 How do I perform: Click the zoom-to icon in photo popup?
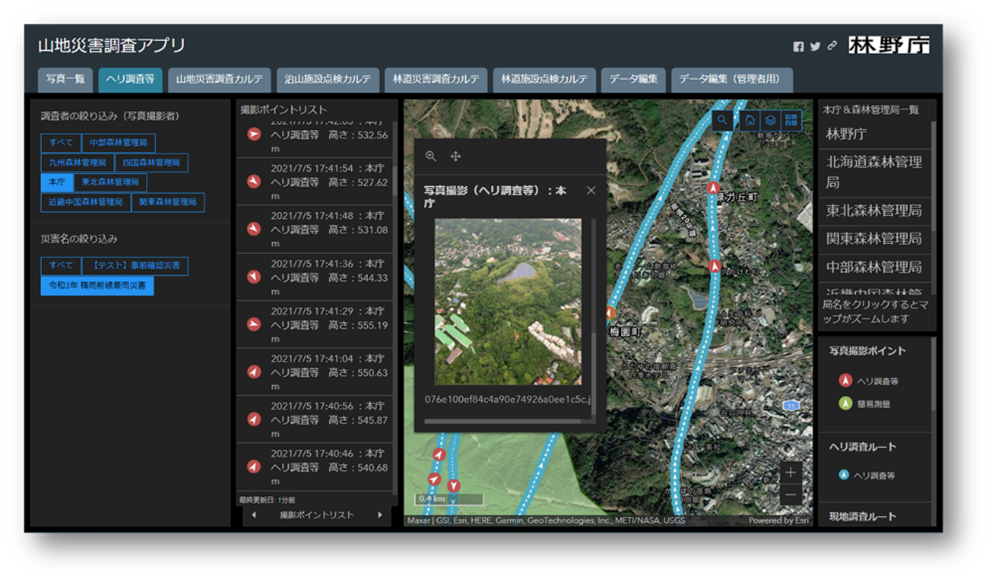pos(431,156)
